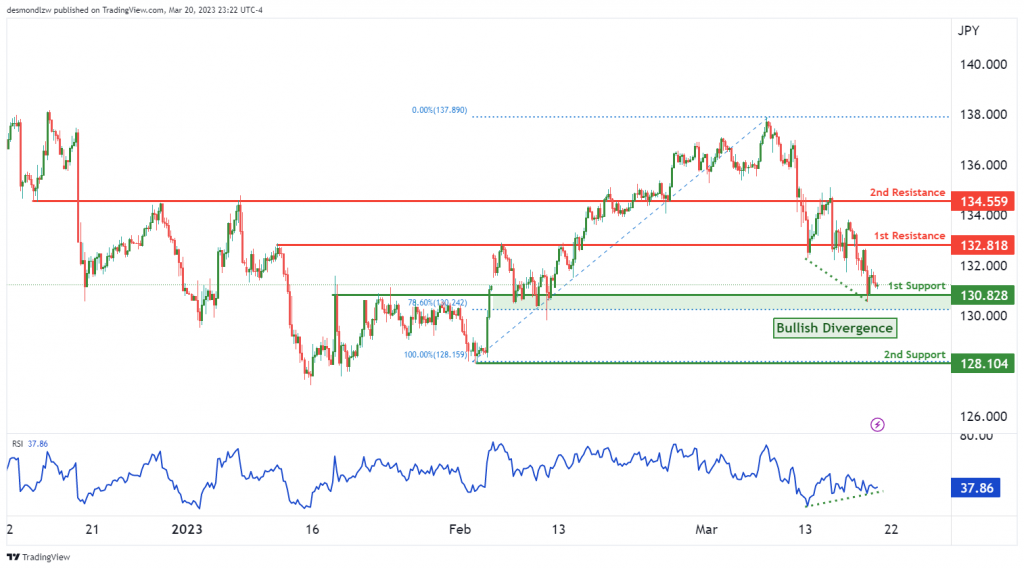Click the green 130.828 support price tag
The height and width of the screenshot is (569, 1024).
[984, 295]
